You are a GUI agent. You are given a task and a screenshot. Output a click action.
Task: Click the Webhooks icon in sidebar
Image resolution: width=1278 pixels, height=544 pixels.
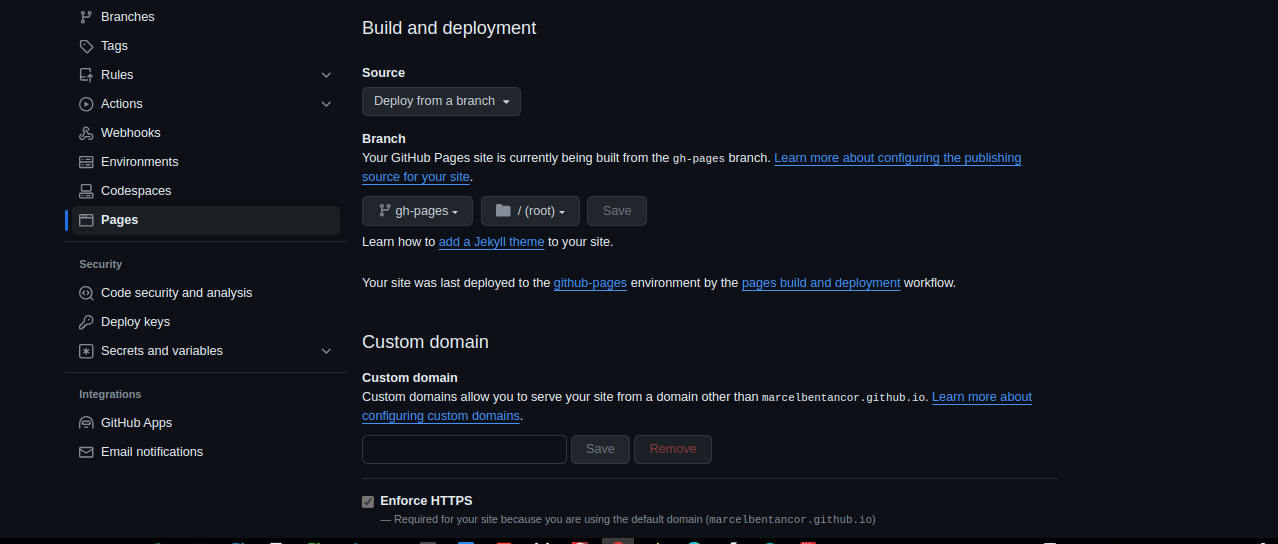[x=86, y=133]
